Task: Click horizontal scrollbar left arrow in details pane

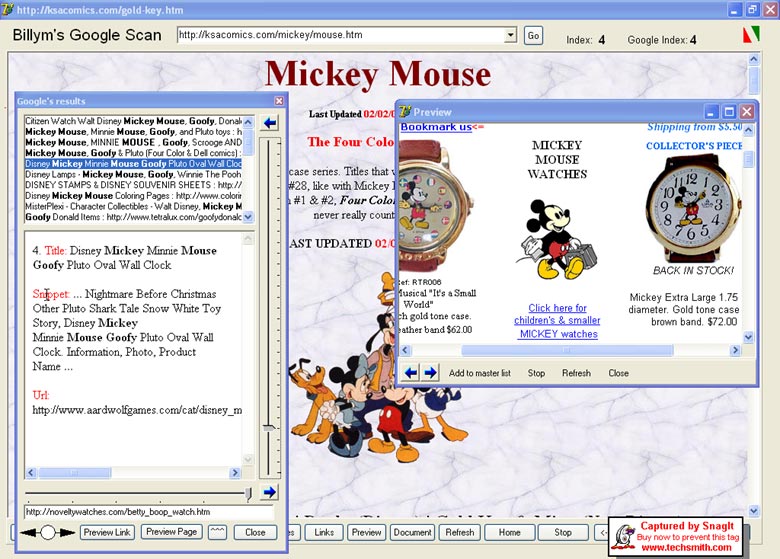Action: click(31, 472)
